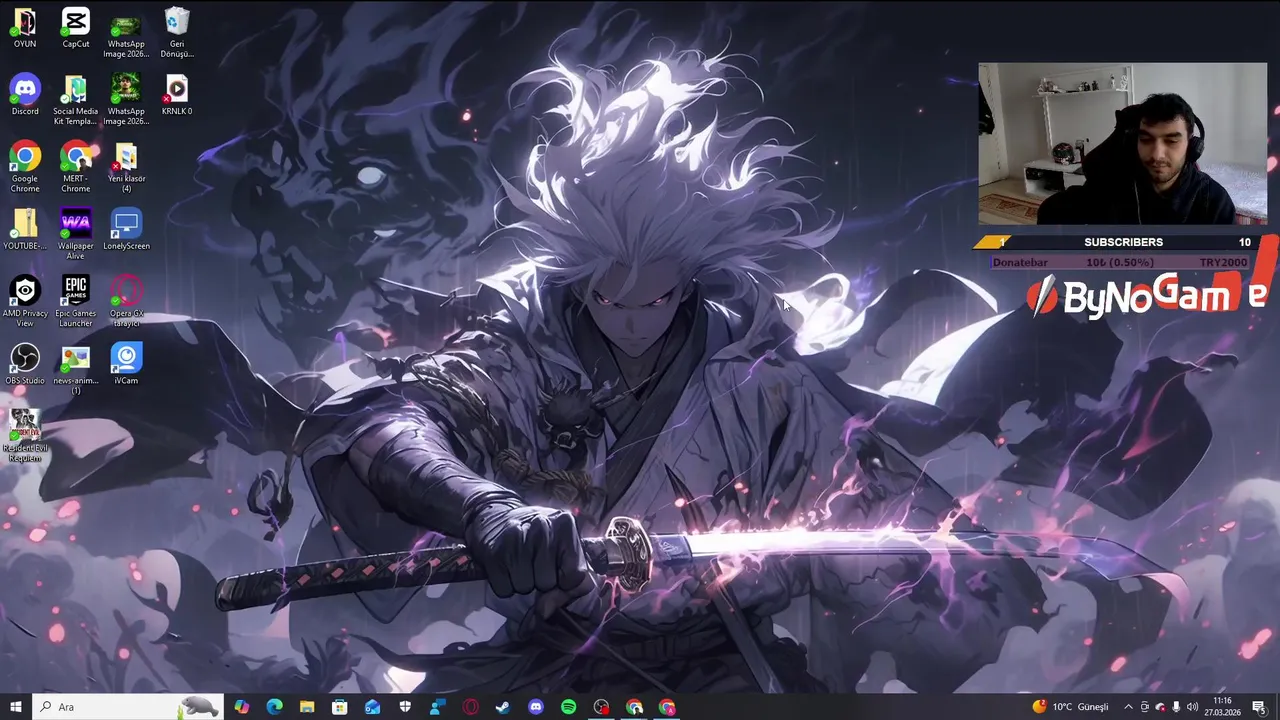Screen dimensions: 1280x720
Task: Launch Wallpaper Alive from desktop
Action: pos(76,234)
